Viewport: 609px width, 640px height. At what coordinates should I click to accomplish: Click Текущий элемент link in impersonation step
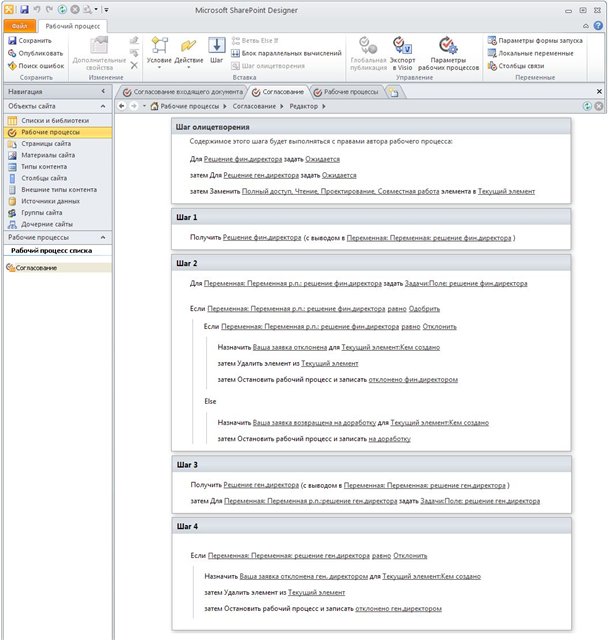[x=507, y=191]
